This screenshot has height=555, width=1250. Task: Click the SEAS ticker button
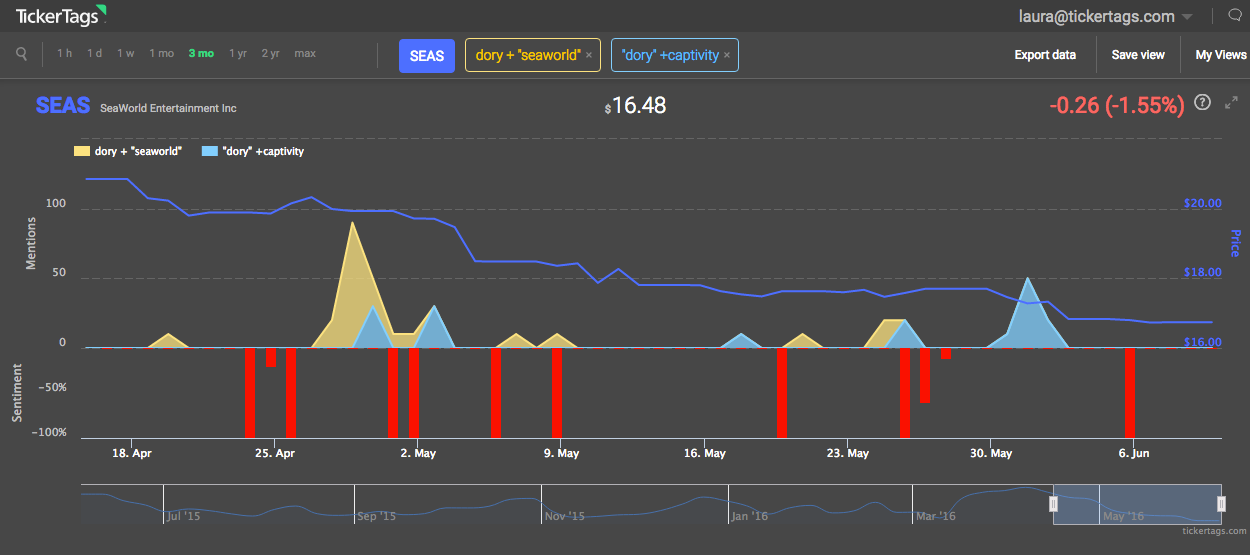tap(427, 56)
